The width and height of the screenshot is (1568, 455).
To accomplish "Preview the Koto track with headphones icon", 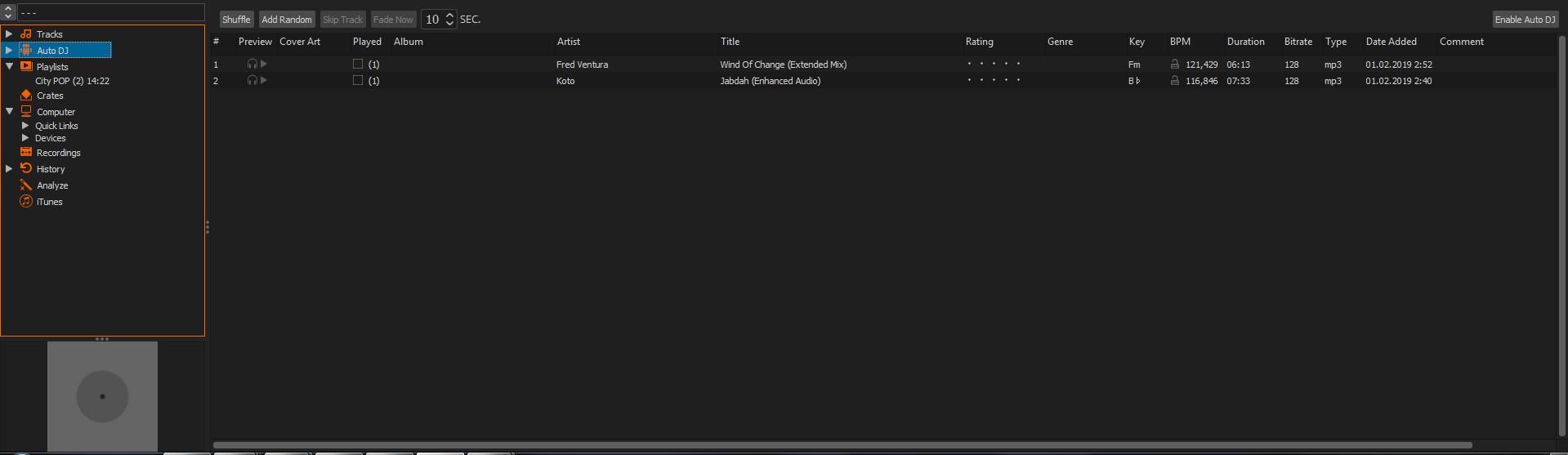I will [252, 81].
